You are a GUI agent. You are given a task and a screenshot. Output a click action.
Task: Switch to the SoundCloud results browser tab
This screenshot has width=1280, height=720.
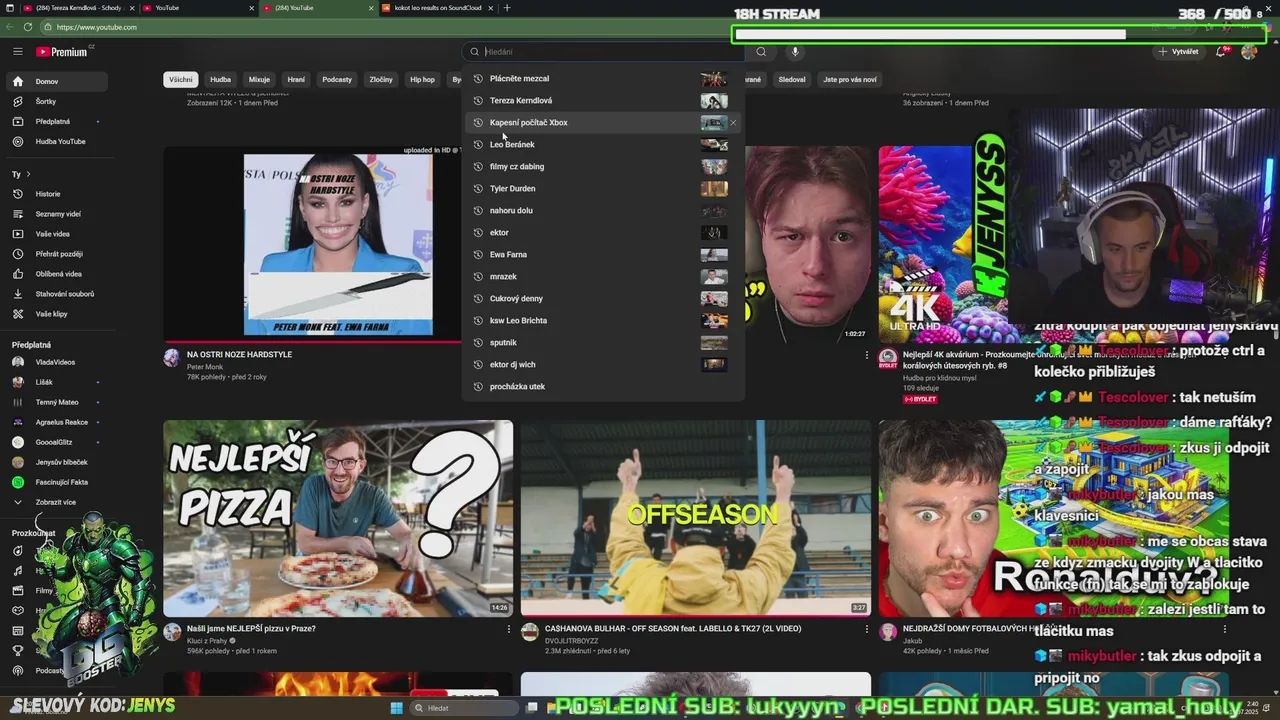click(437, 8)
